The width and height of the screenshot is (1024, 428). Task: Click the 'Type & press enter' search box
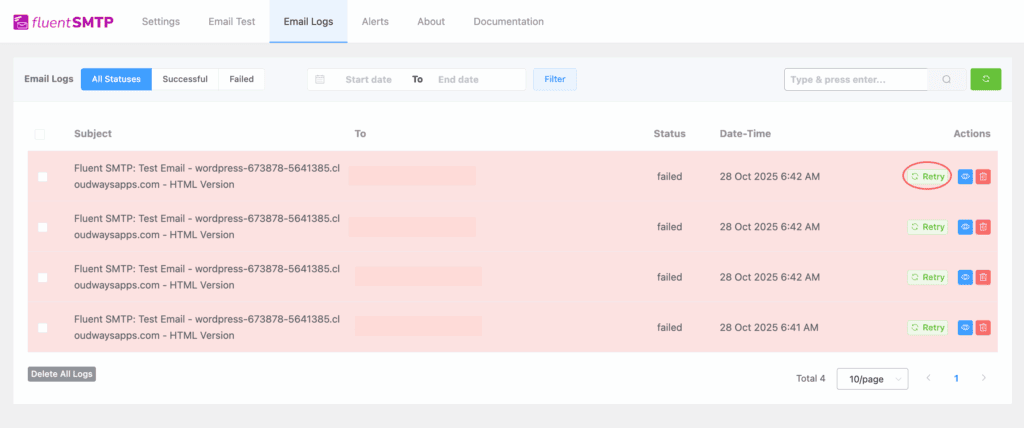point(856,80)
